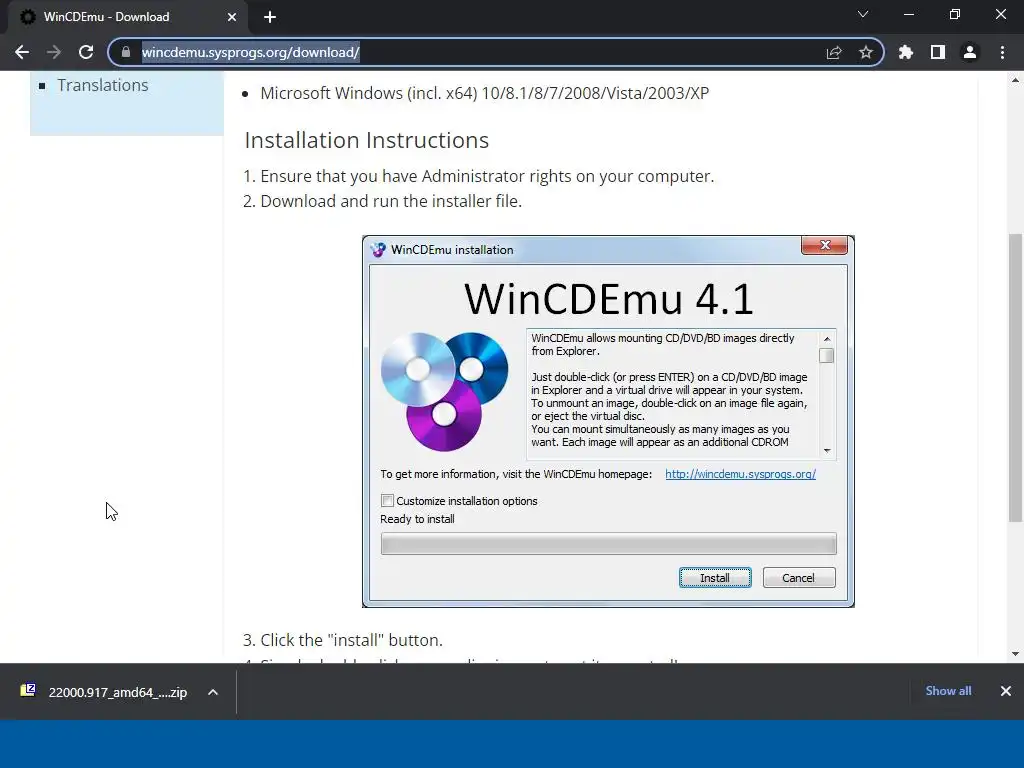Screen dimensions: 1024x768
Task: Click the forward navigation arrow
Action: tap(54, 52)
